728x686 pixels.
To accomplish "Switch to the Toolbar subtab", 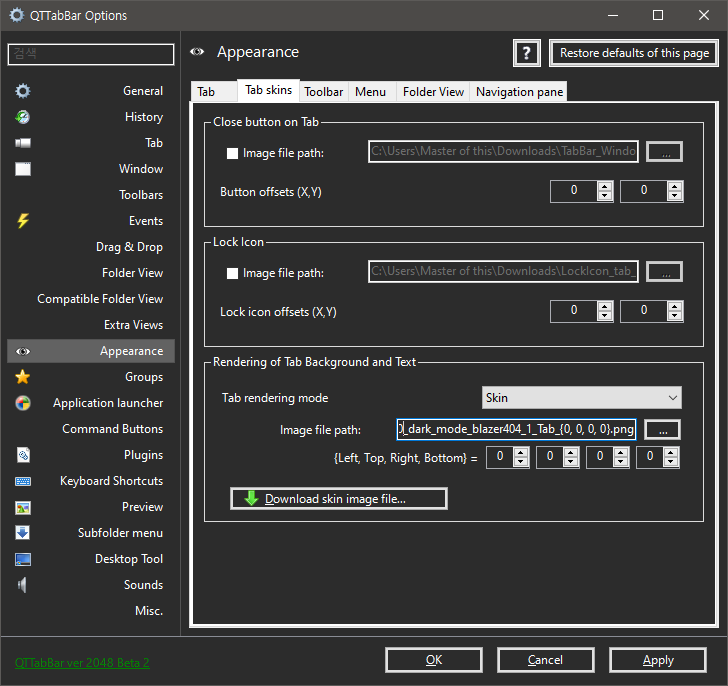I will 324,92.
